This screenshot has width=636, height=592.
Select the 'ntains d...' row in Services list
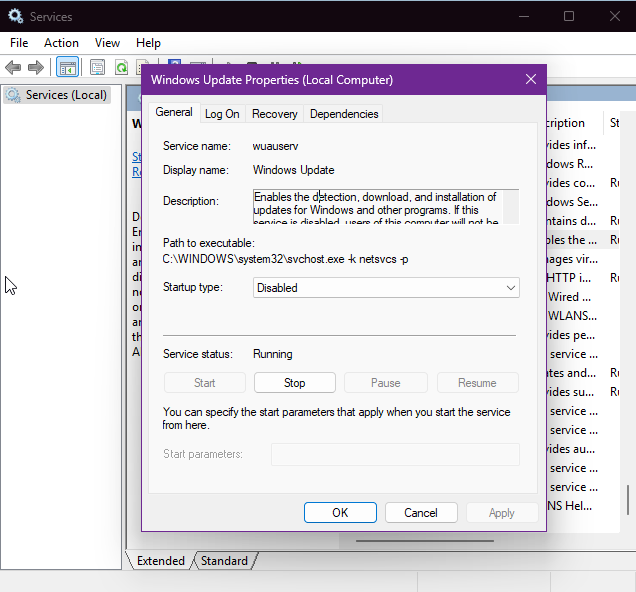pos(582,221)
